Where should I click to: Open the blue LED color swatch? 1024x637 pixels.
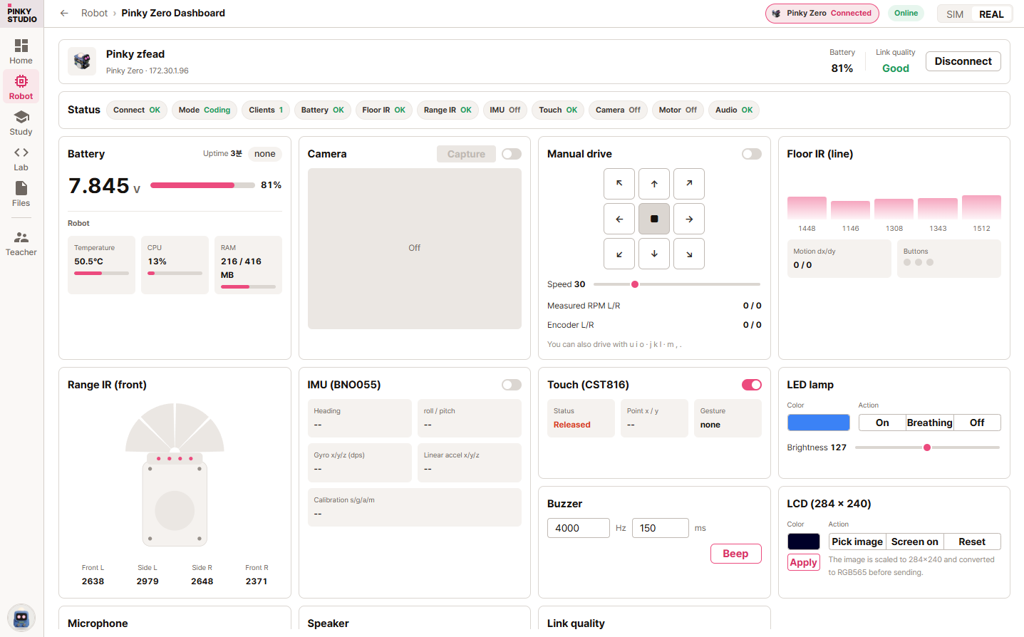[x=818, y=423]
